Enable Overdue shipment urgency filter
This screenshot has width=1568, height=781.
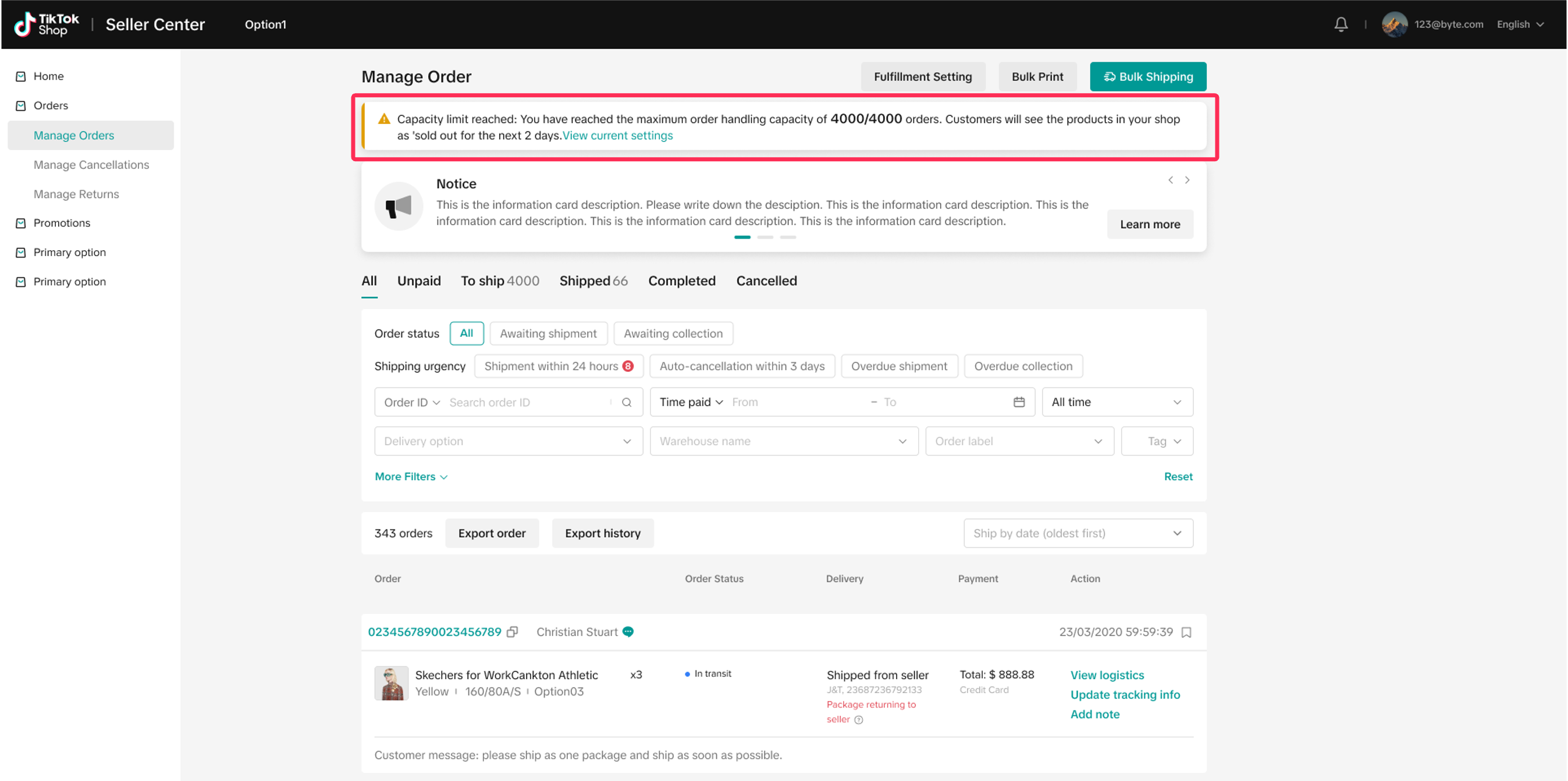[x=898, y=366]
